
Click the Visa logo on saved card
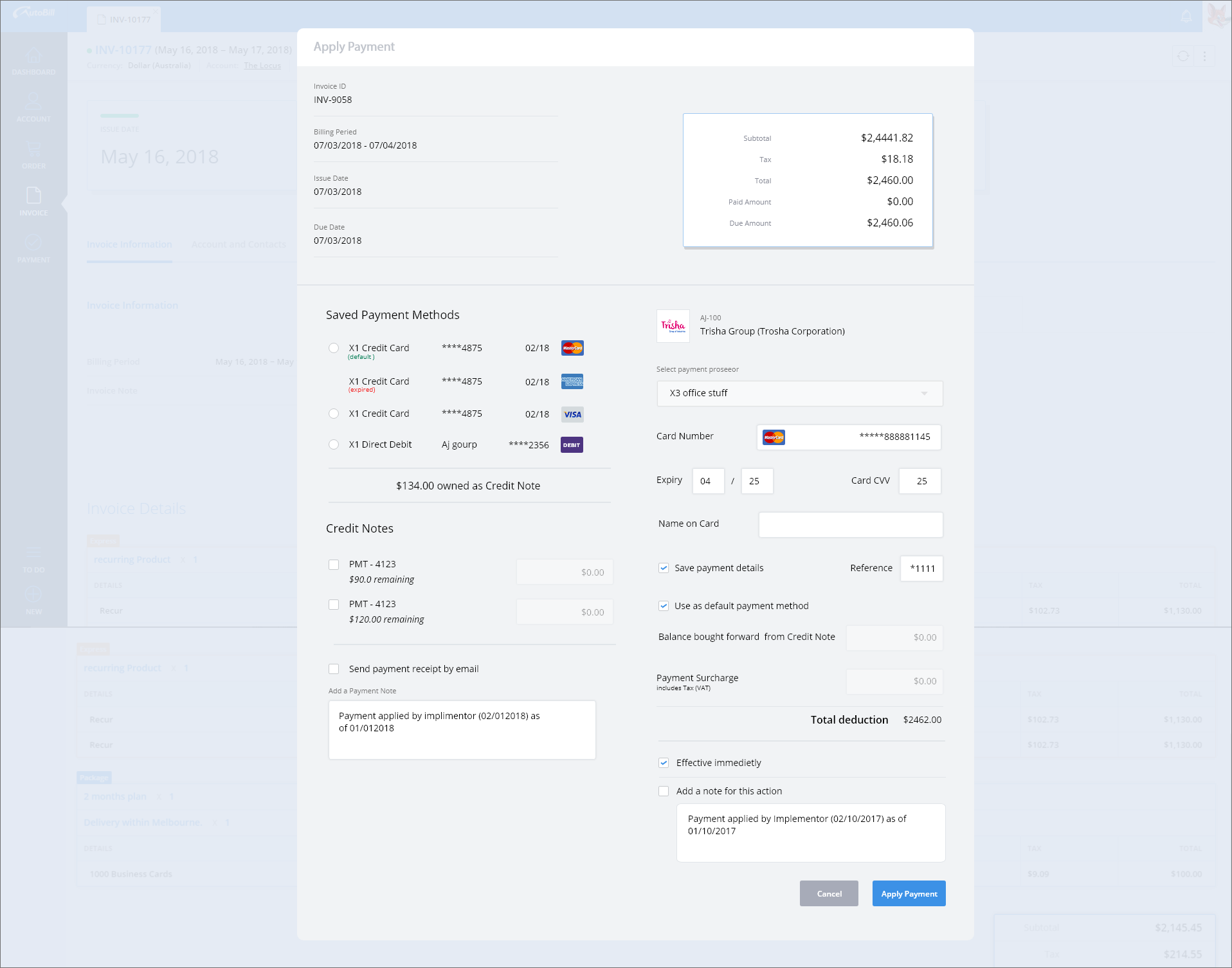pyautogui.click(x=572, y=414)
